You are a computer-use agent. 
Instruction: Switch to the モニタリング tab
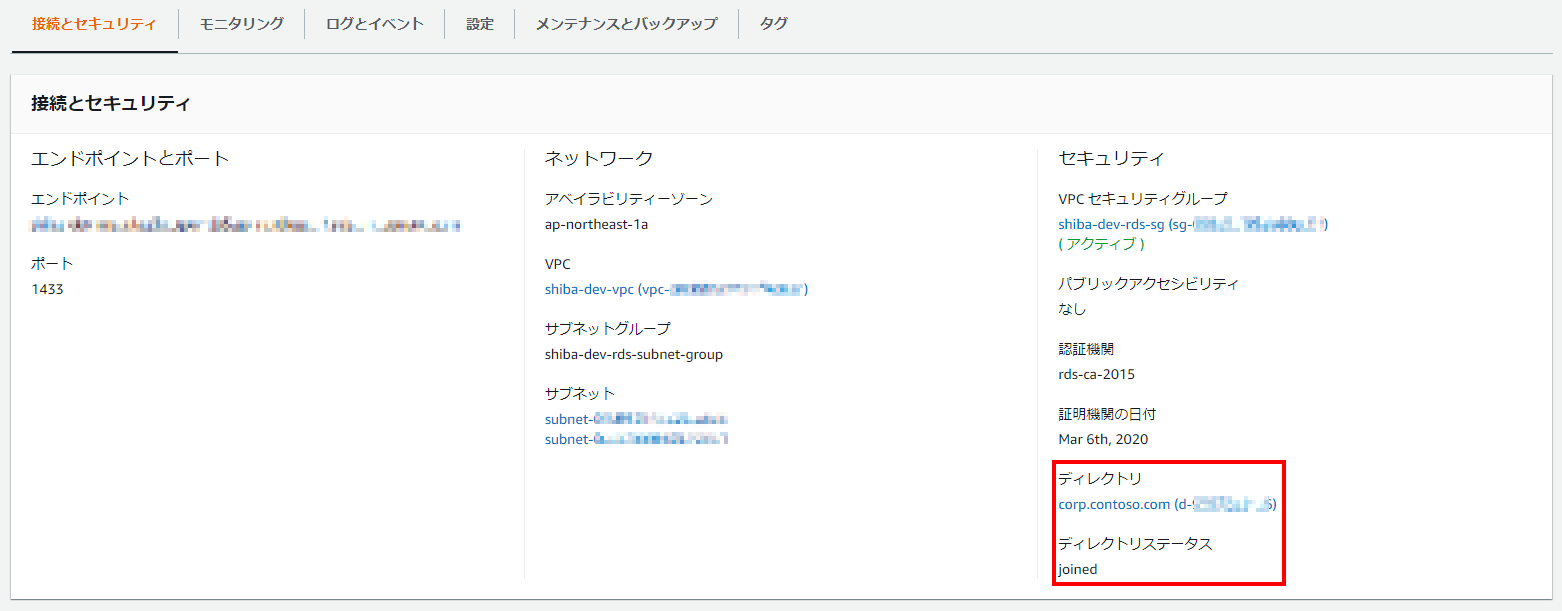coord(240,23)
